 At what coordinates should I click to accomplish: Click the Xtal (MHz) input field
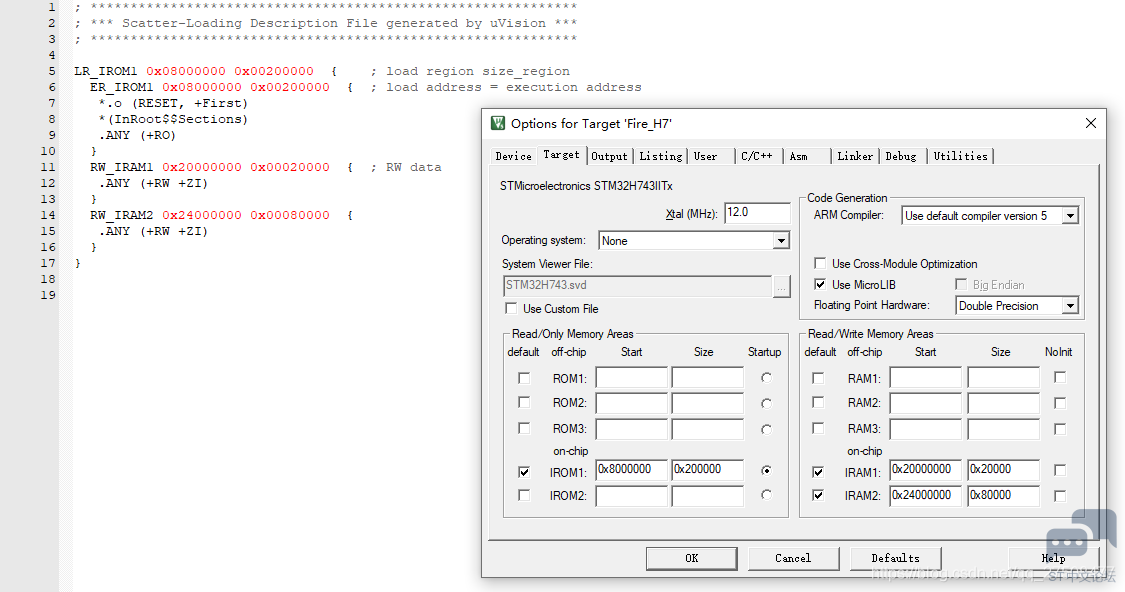(757, 212)
